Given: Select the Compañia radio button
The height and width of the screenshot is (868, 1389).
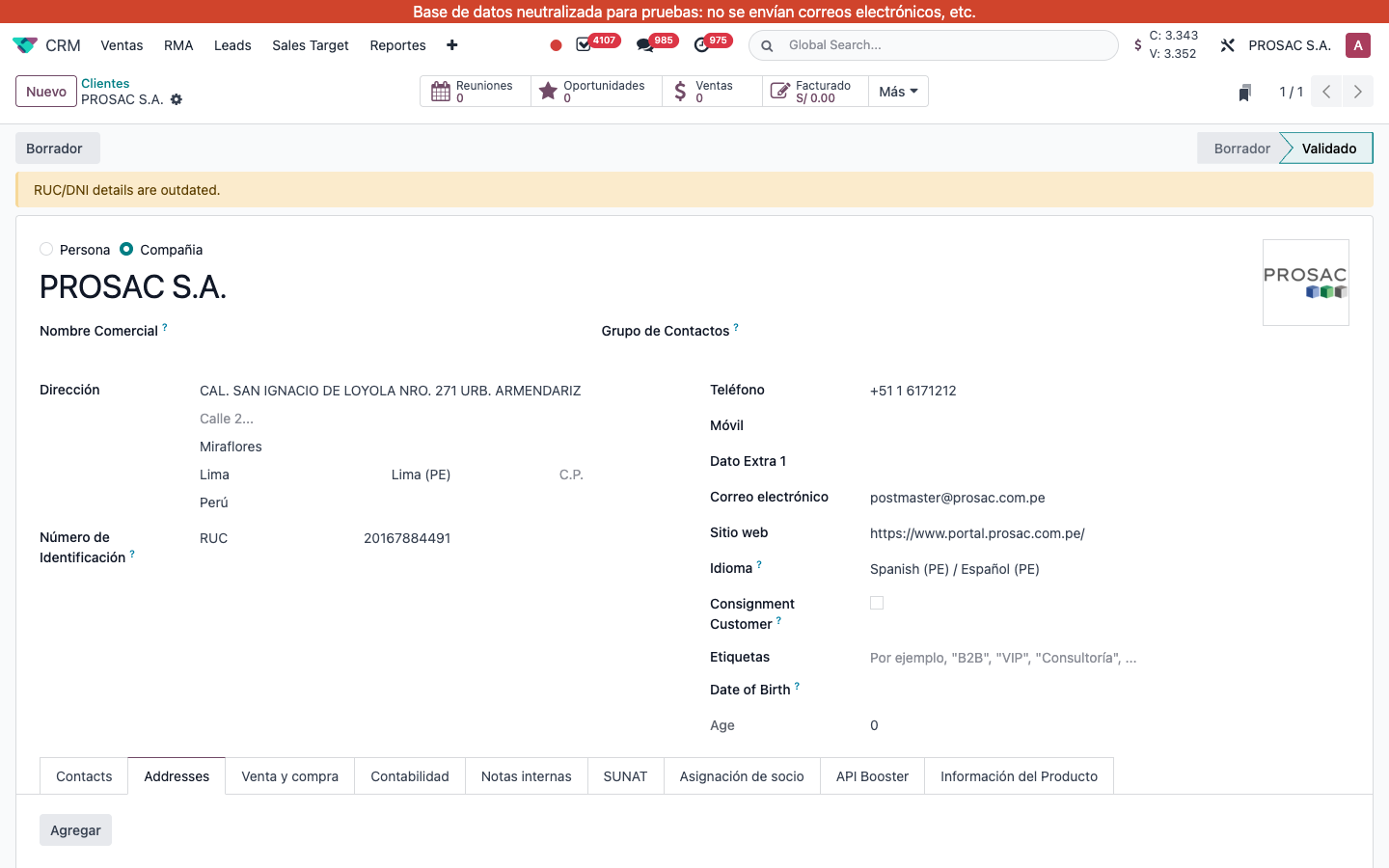Looking at the screenshot, I should pos(126,249).
